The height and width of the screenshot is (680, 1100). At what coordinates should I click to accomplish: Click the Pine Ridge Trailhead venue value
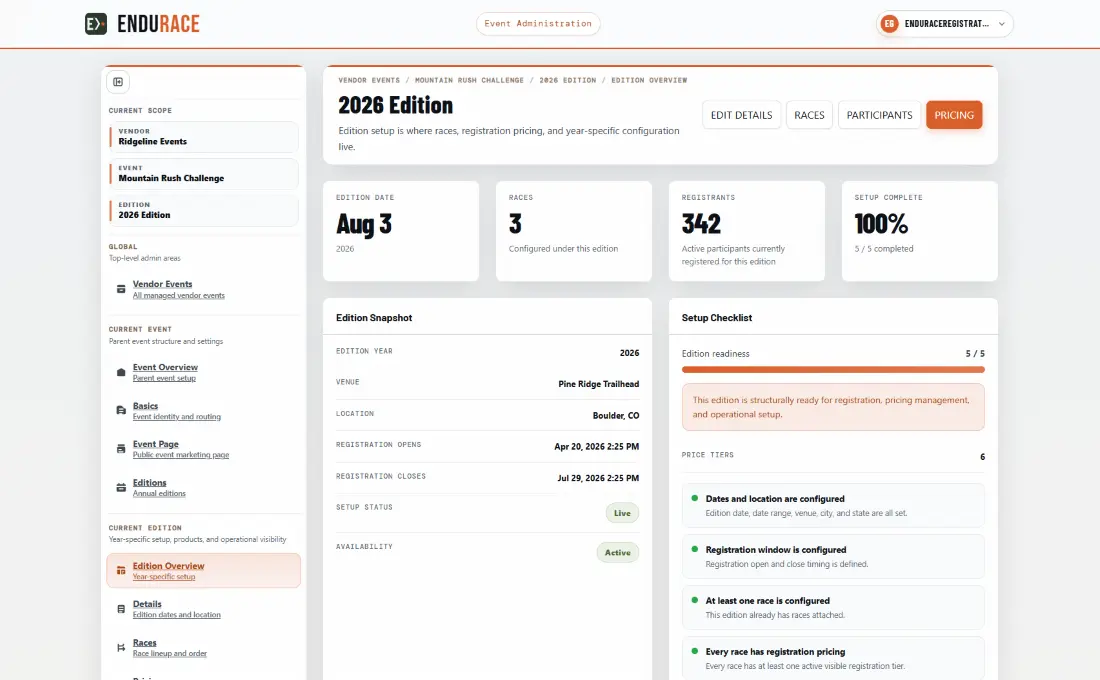coord(598,384)
